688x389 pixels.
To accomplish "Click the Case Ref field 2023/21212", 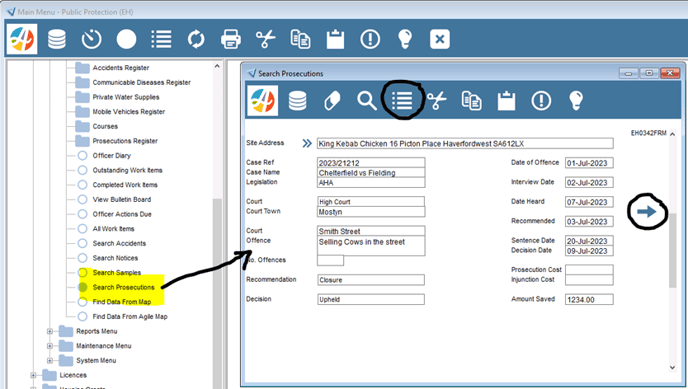I will (x=371, y=163).
